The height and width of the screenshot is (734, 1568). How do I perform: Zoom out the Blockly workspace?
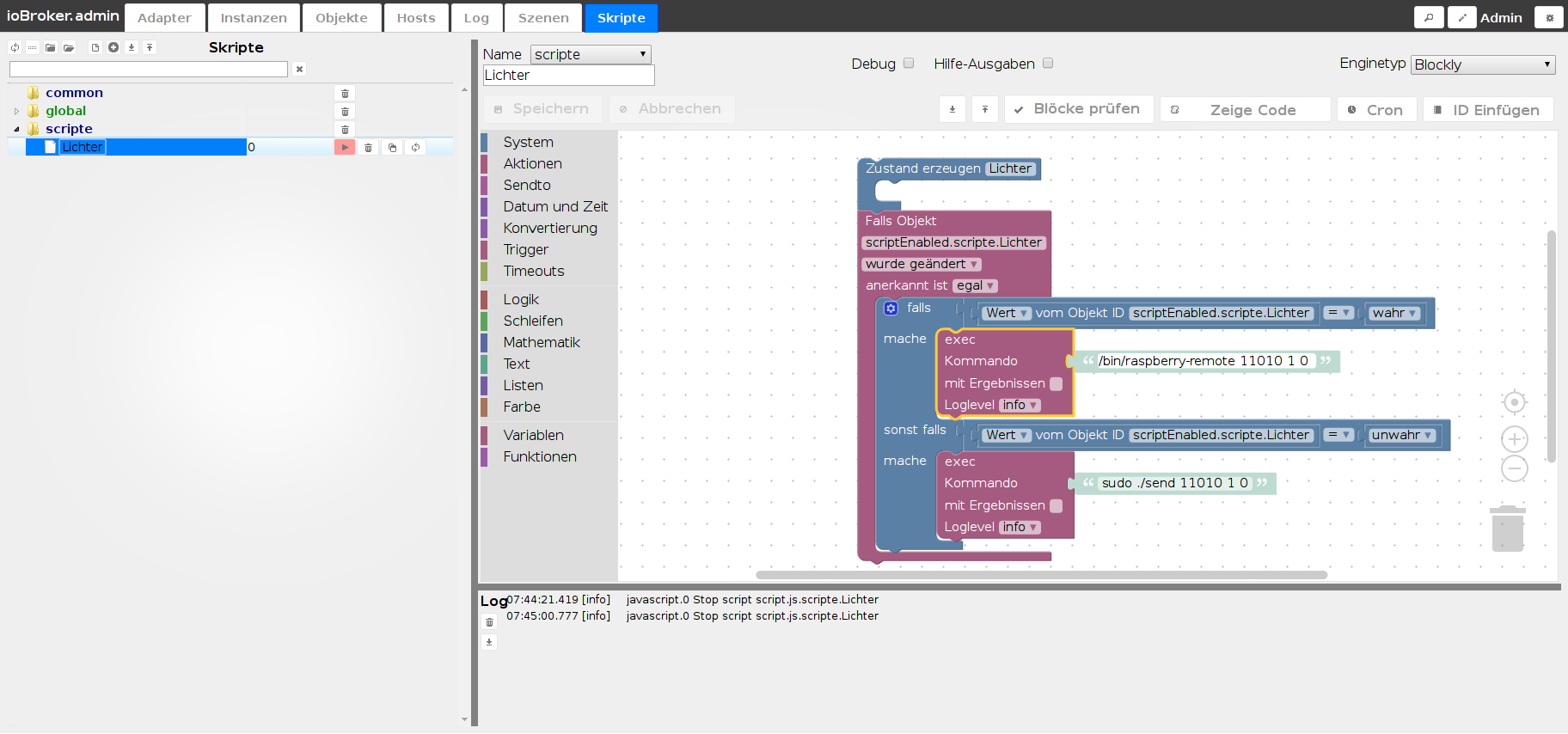pos(1514,468)
